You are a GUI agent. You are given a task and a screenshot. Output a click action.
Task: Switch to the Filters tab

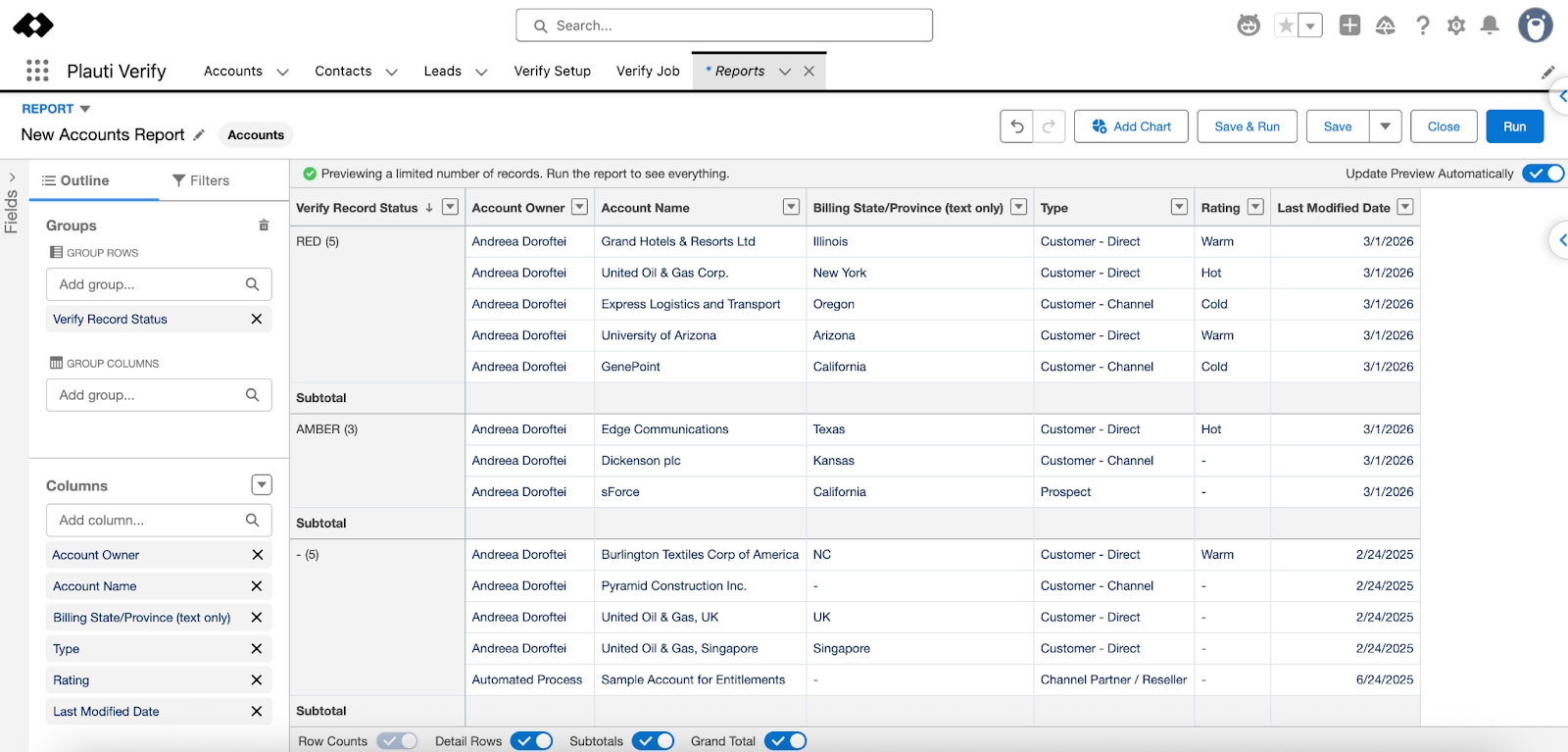point(201,180)
